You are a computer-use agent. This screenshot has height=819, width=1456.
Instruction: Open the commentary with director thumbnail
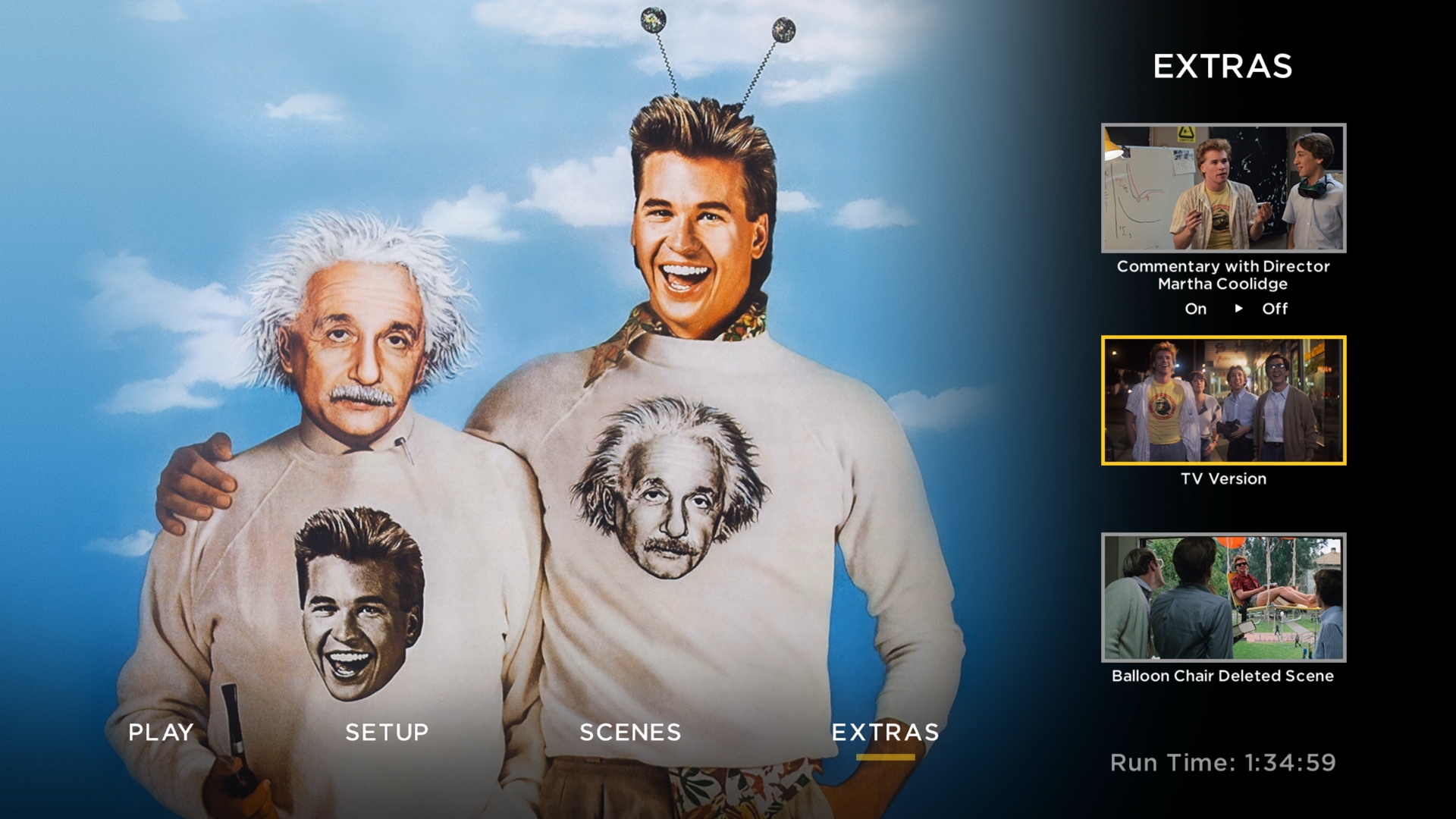1223,188
